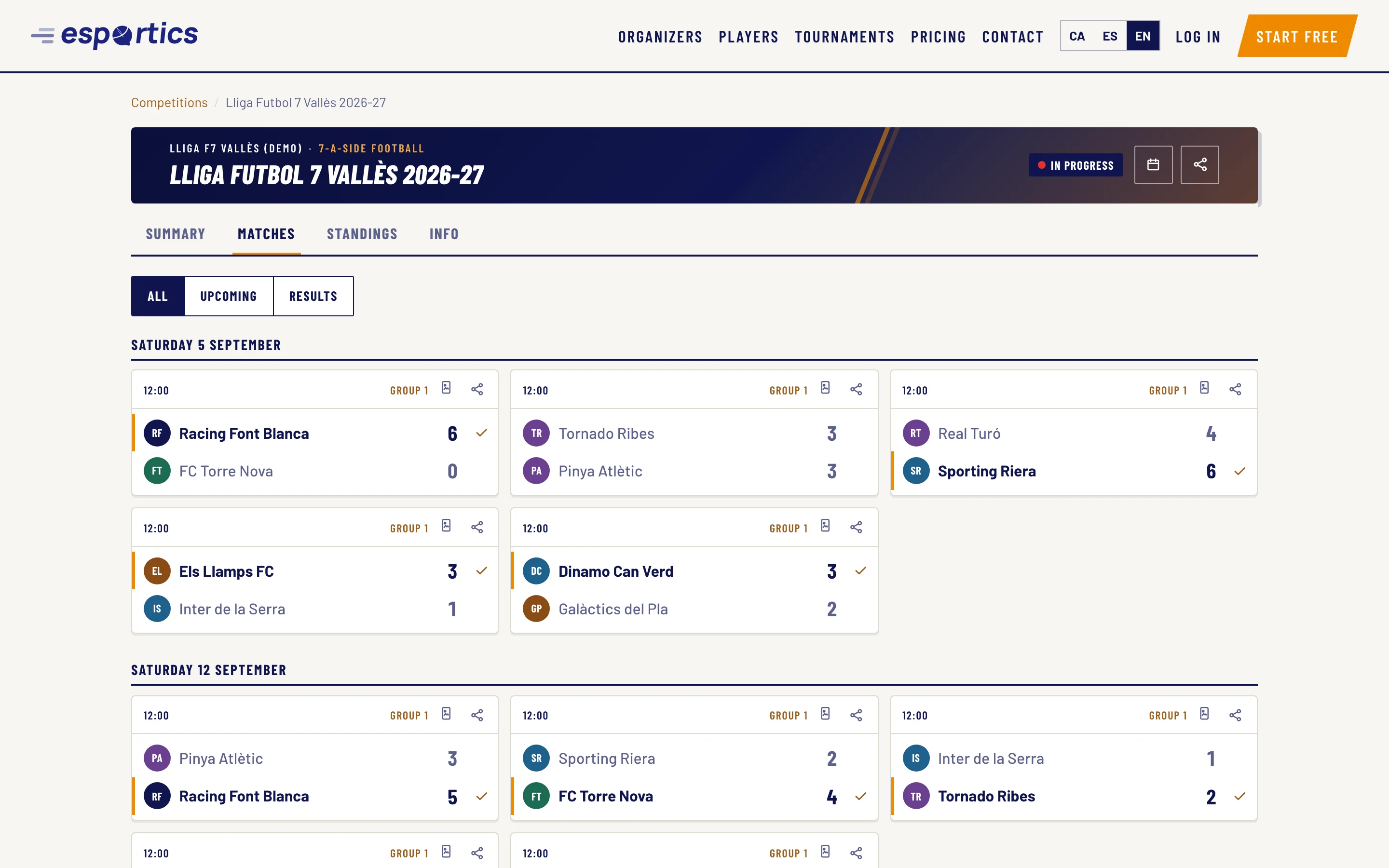1389x868 pixels.
Task: Open match sheet icon for Sporting Riera vs FC Torre Nova
Action: [x=825, y=714]
